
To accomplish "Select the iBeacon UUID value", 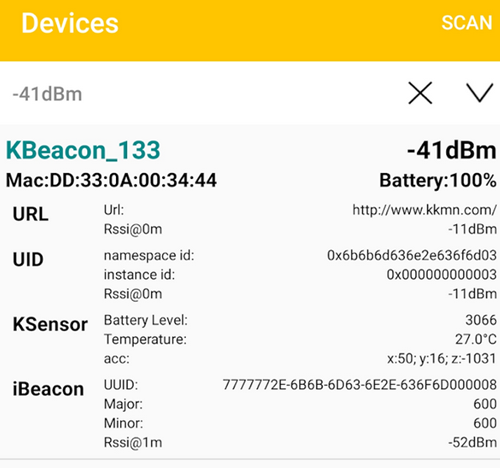I will coord(360,385).
